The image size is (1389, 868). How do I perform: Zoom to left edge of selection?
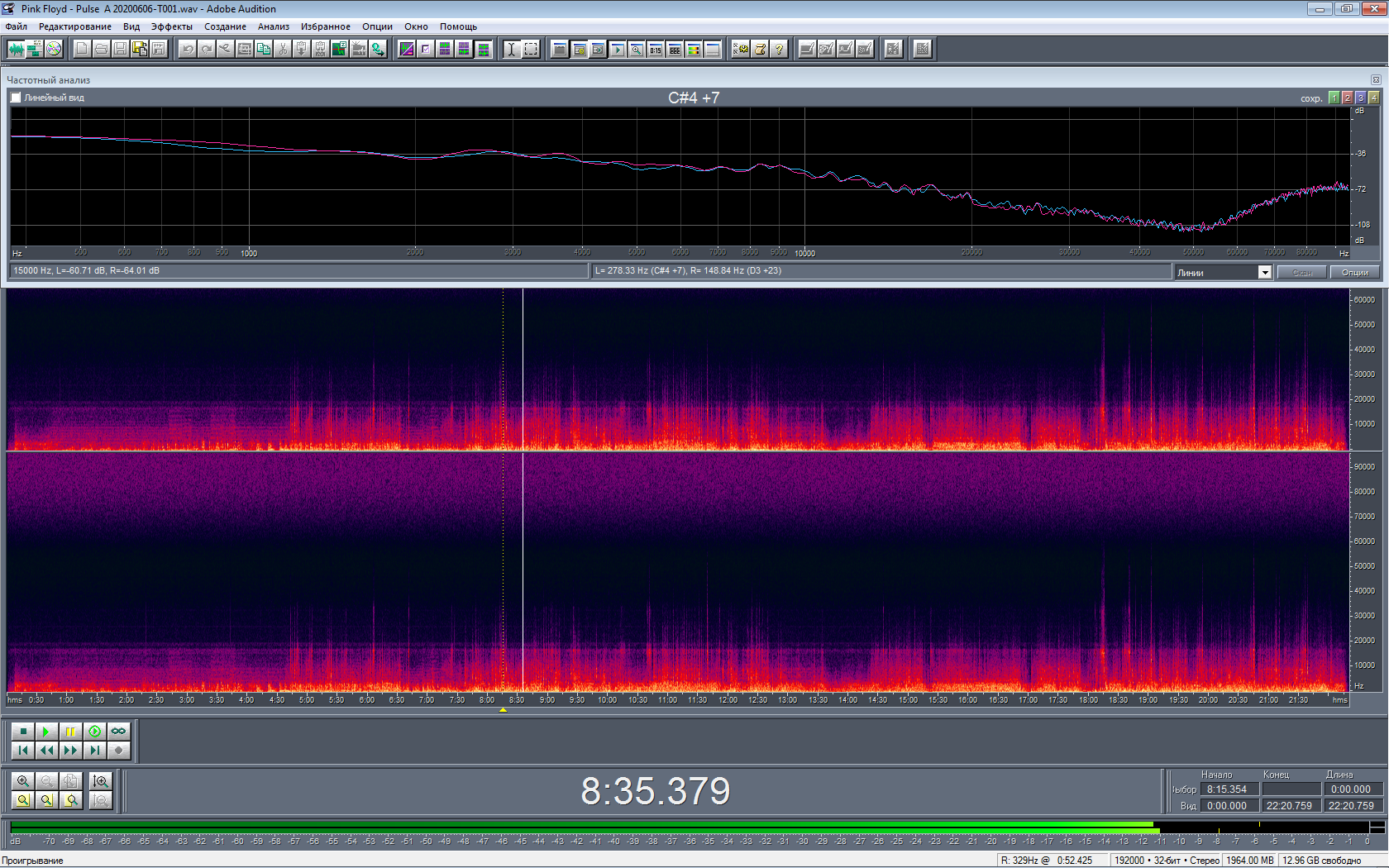point(47,799)
